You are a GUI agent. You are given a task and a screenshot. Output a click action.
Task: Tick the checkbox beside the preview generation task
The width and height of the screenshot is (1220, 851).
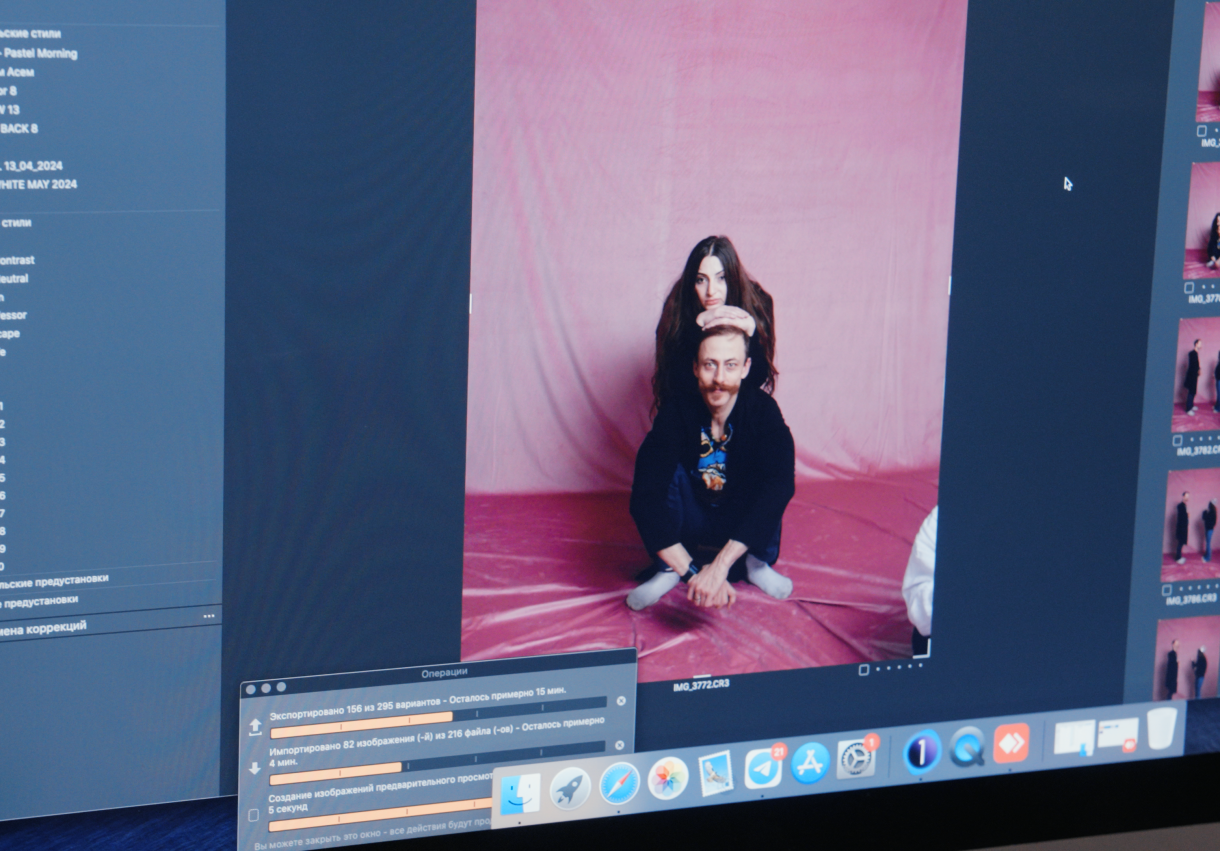click(253, 815)
